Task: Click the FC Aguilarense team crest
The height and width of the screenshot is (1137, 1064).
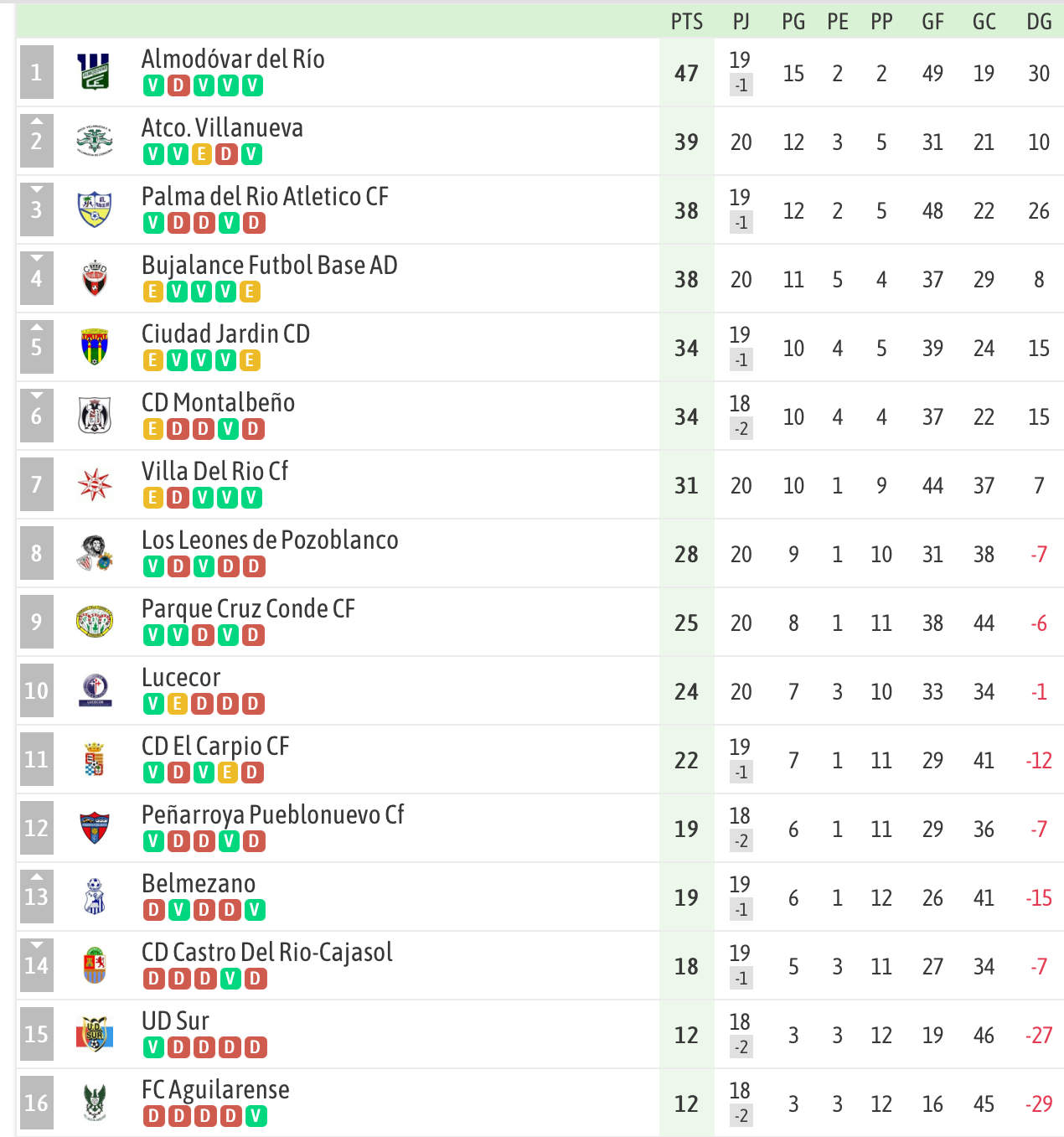Action: tap(94, 1103)
